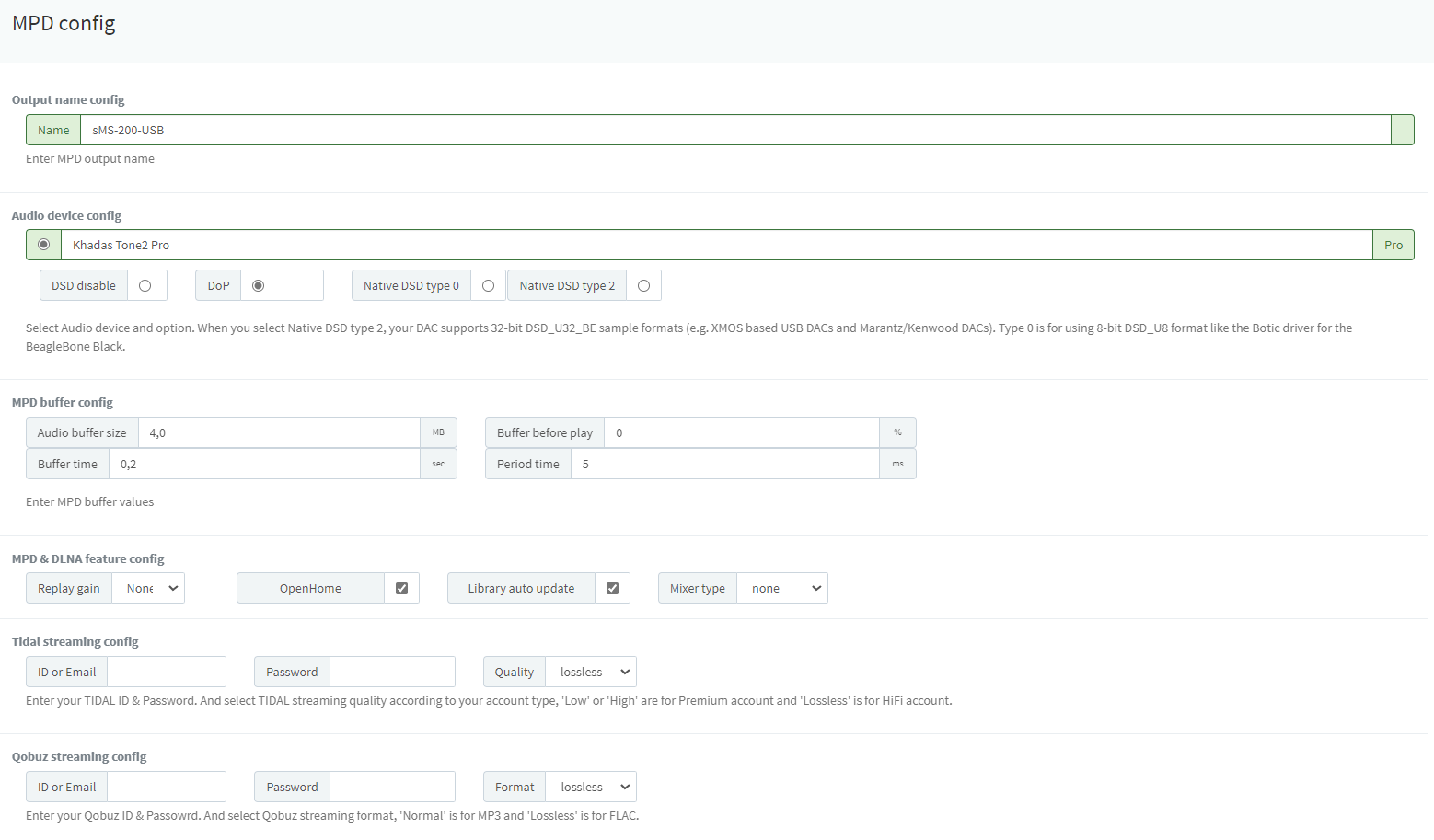This screenshot has width=1434, height=840.
Task: Toggle Library auto update checkbox
Action: (612, 589)
